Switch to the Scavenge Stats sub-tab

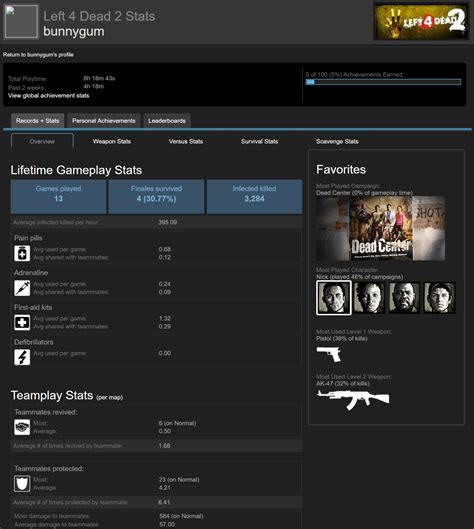(x=337, y=141)
